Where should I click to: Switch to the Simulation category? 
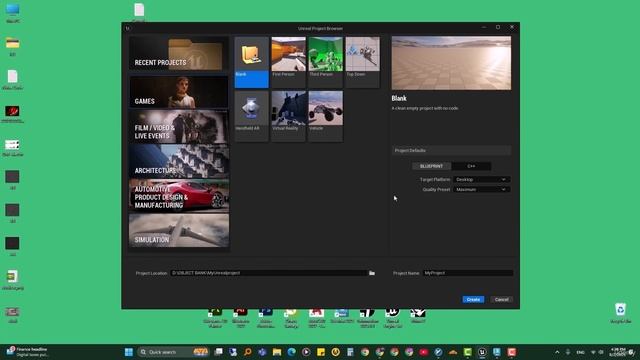pos(179,231)
